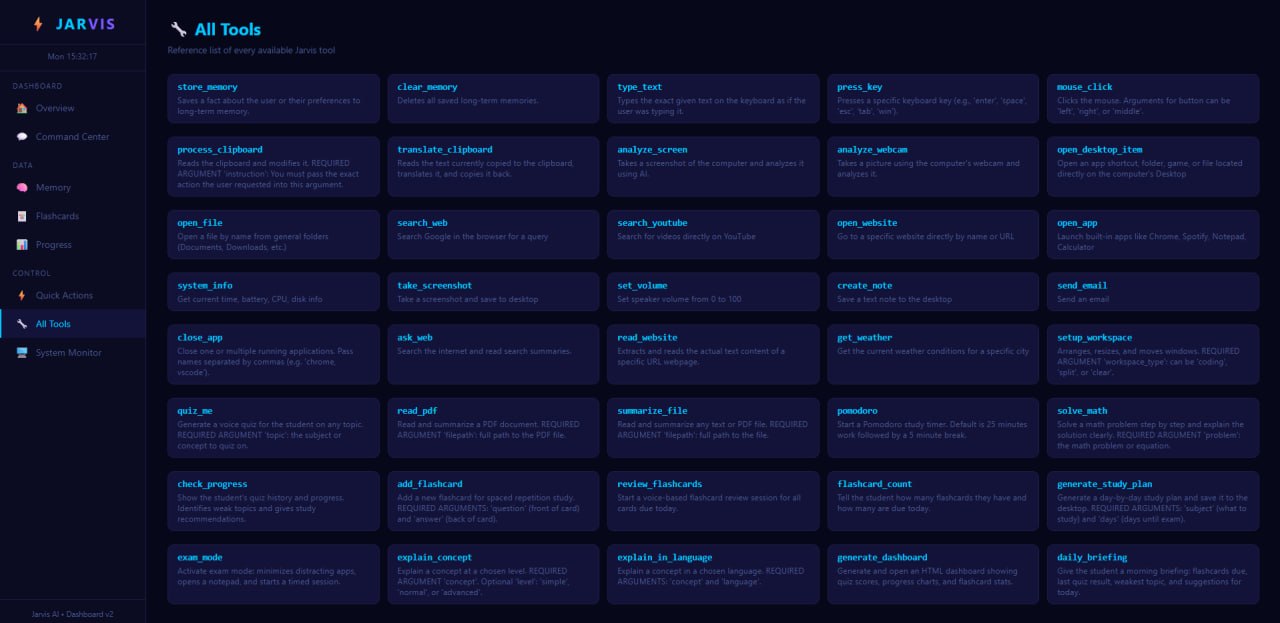This screenshot has width=1280, height=623.
Task: Select the pomodoro tool card
Action: click(x=933, y=428)
